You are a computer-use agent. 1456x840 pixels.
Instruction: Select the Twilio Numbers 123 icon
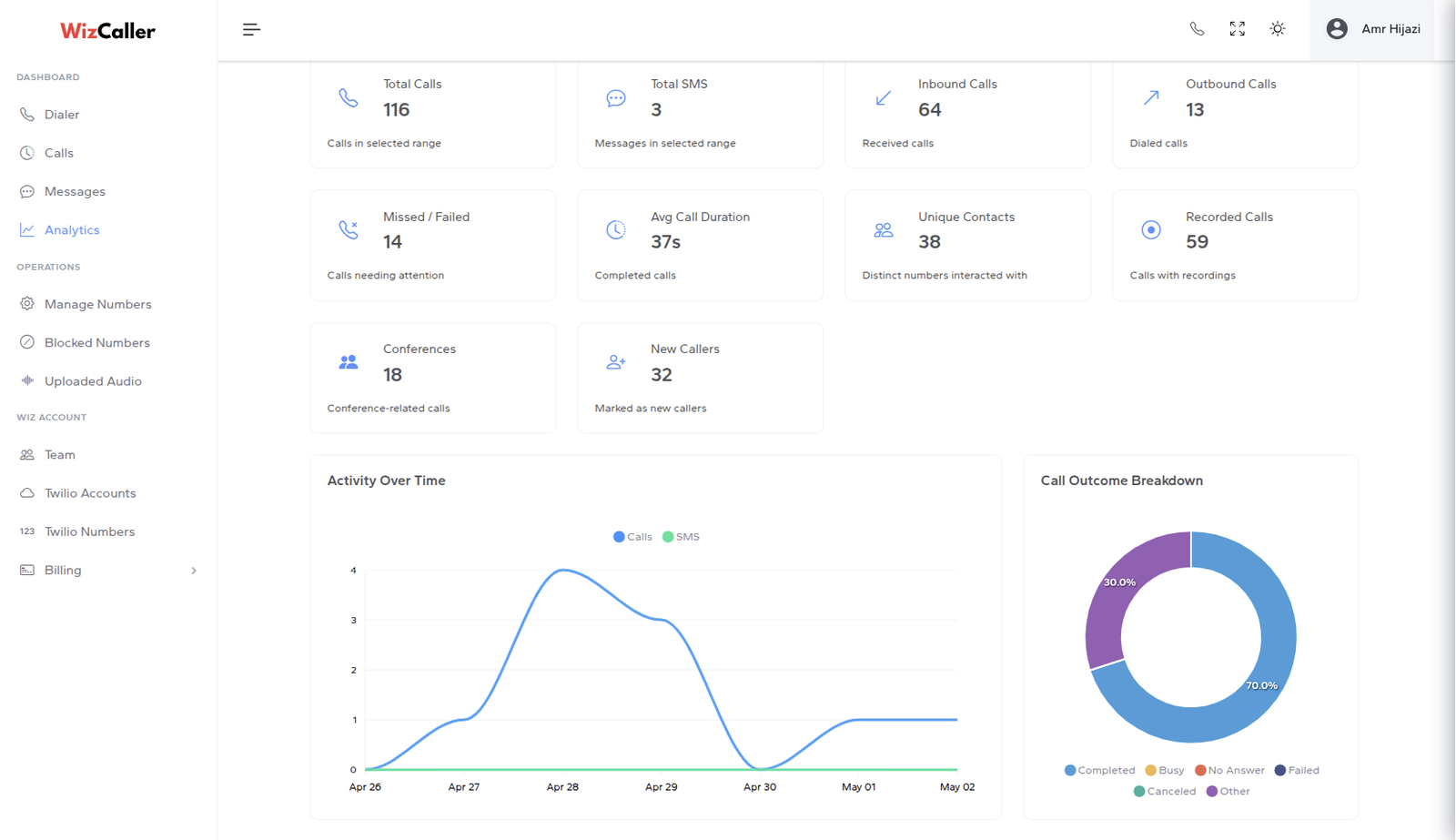pyautogui.click(x=27, y=531)
